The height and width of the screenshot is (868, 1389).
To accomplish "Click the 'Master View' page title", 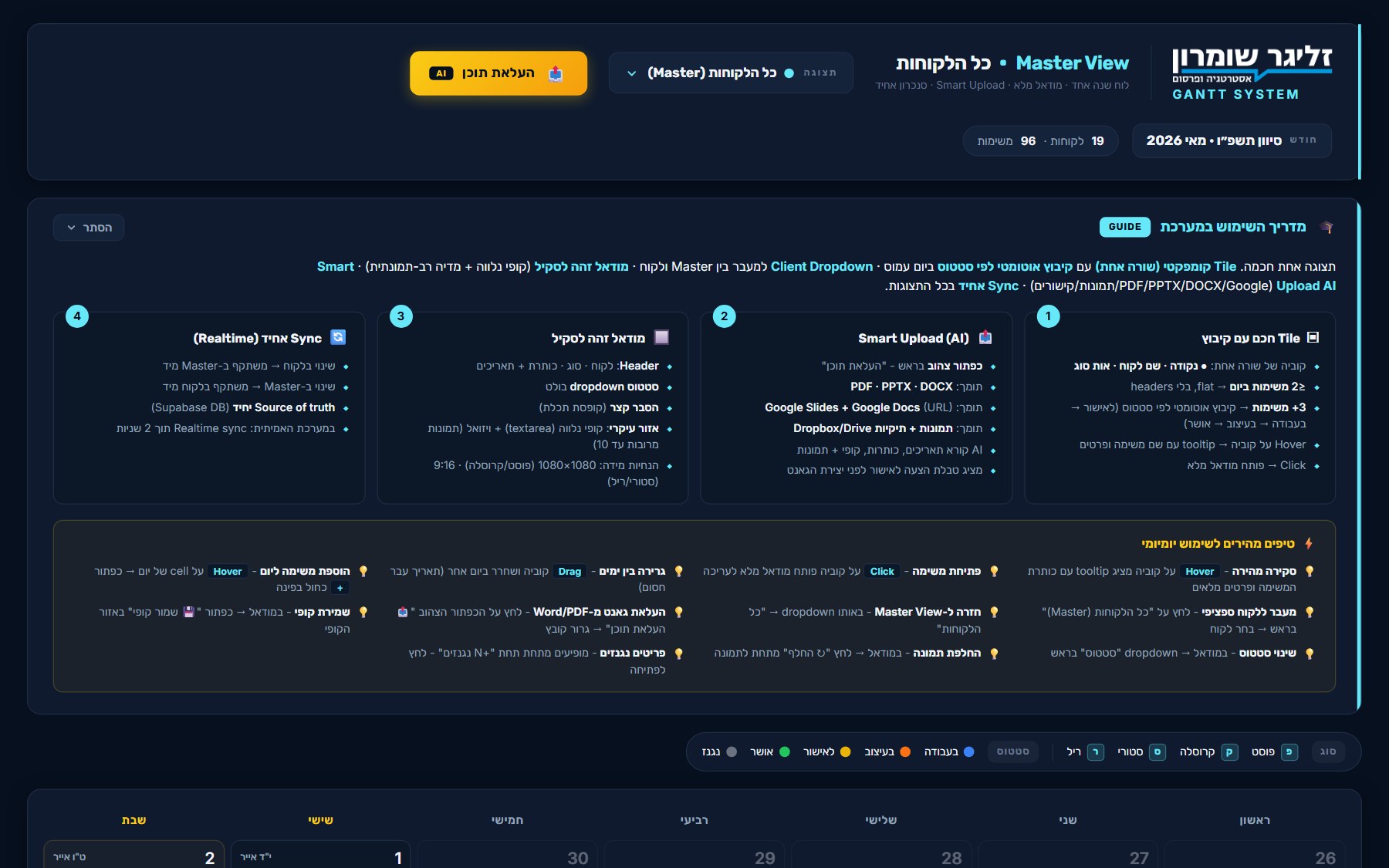I will pyautogui.click(x=1072, y=62).
